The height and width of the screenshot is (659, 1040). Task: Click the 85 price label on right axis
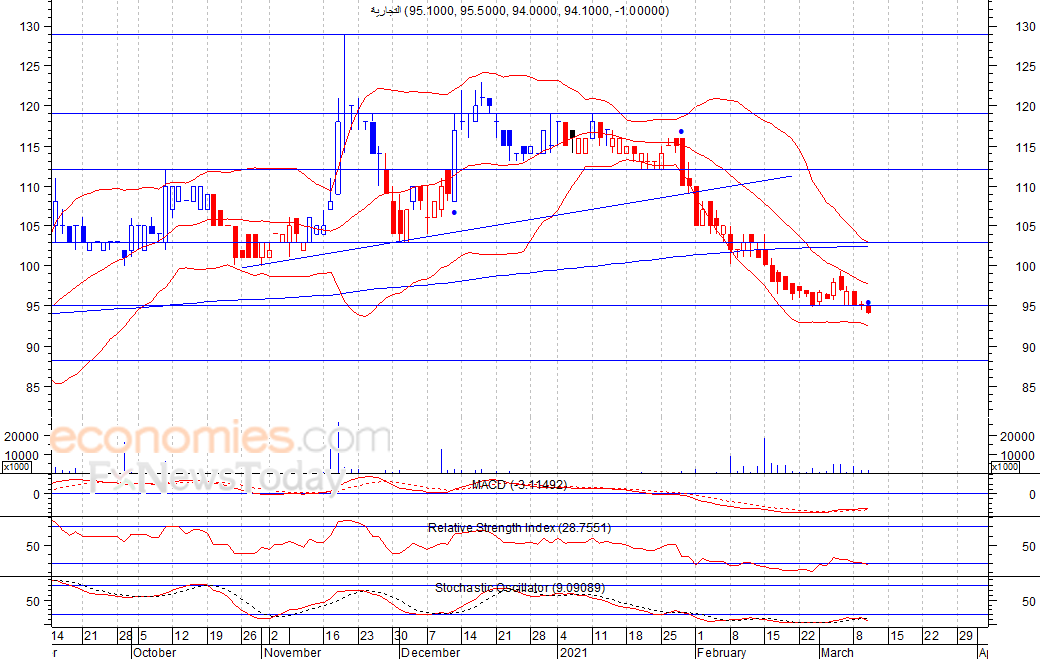pos(1029,387)
